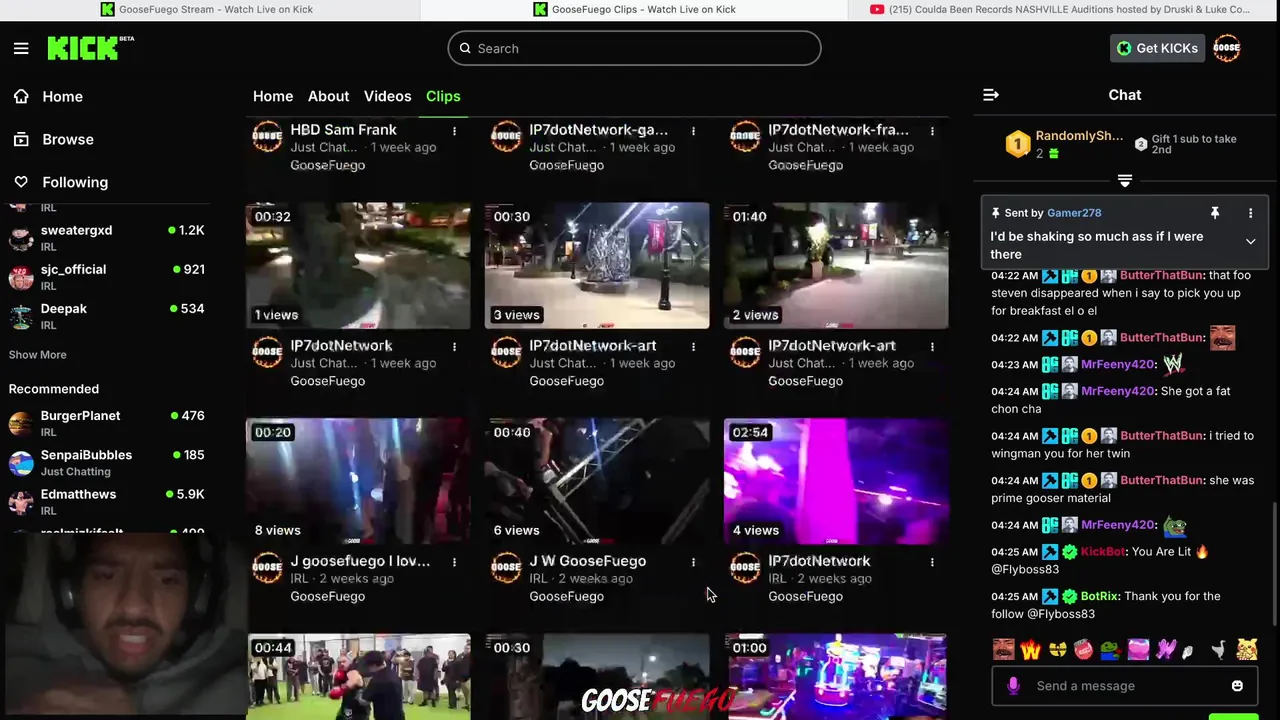Open sjc_official channel in sidebar
Screen dimensions: 1280x720
tap(107, 277)
